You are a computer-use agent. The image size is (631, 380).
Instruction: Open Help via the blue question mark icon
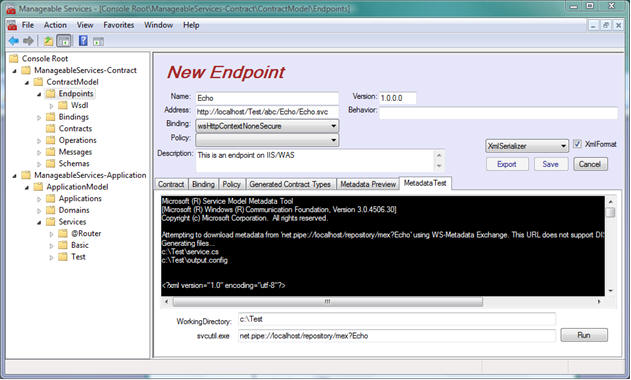tap(83, 41)
